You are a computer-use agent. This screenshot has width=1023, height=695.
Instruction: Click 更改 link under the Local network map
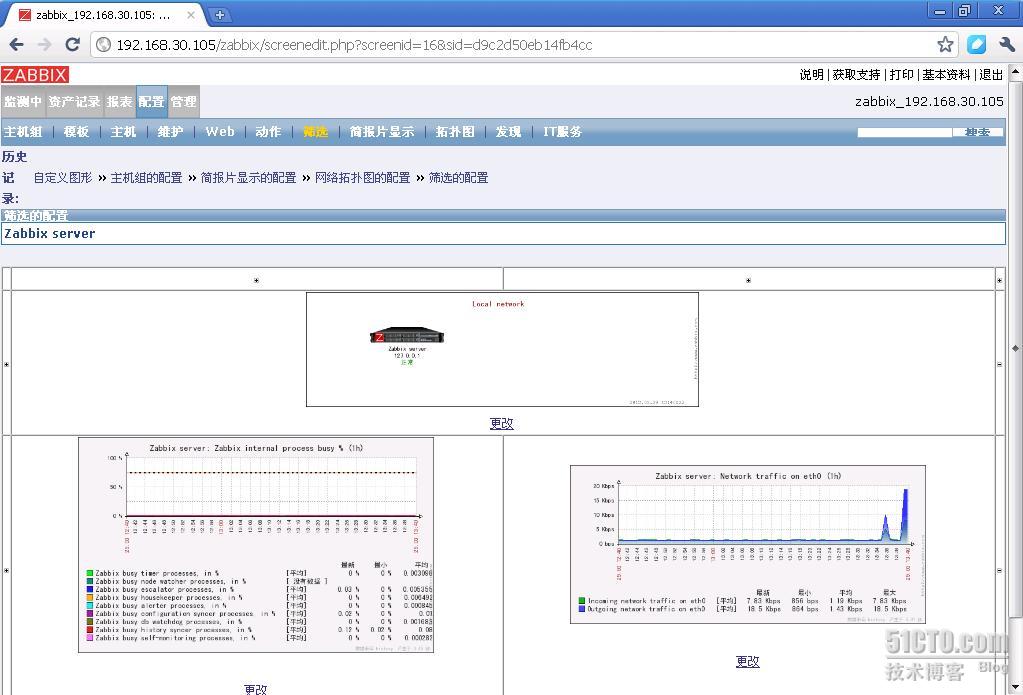[502, 423]
